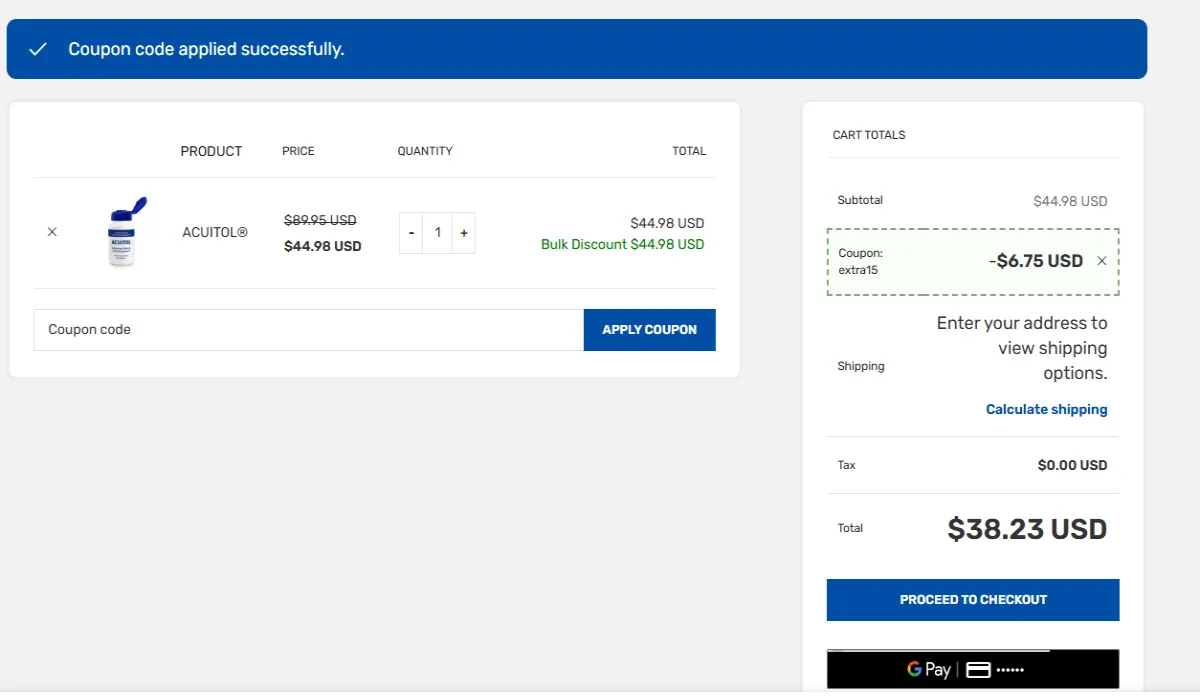The image size is (1200, 696).
Task: Decrease quantity with the minus button
Action: pos(411,233)
